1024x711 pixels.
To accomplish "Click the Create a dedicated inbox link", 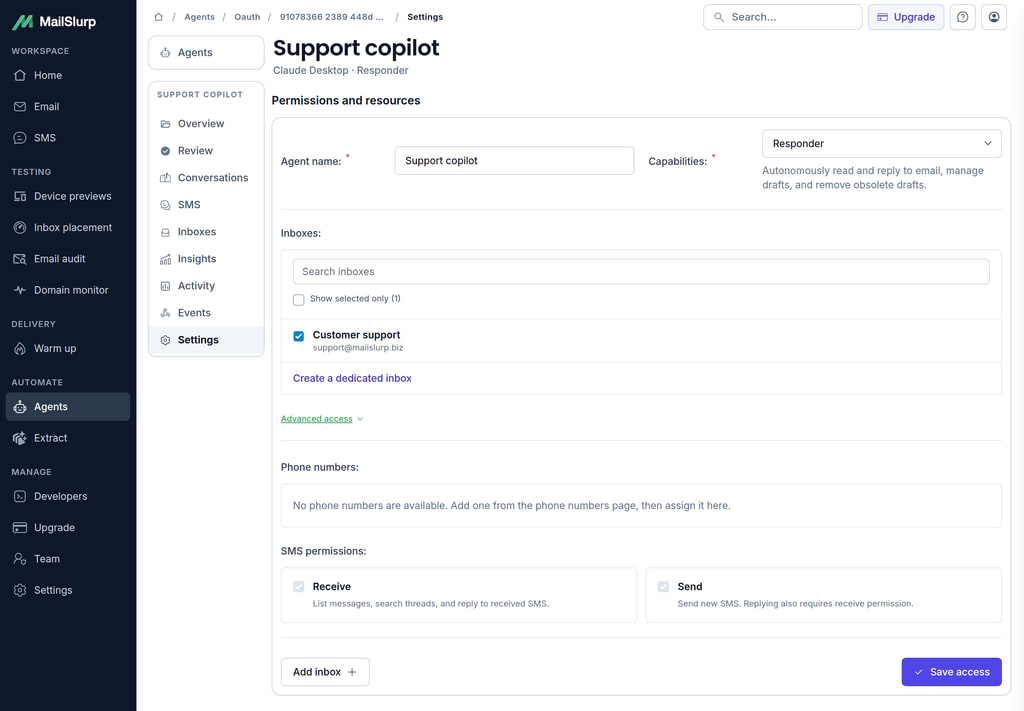I will pyautogui.click(x=352, y=378).
